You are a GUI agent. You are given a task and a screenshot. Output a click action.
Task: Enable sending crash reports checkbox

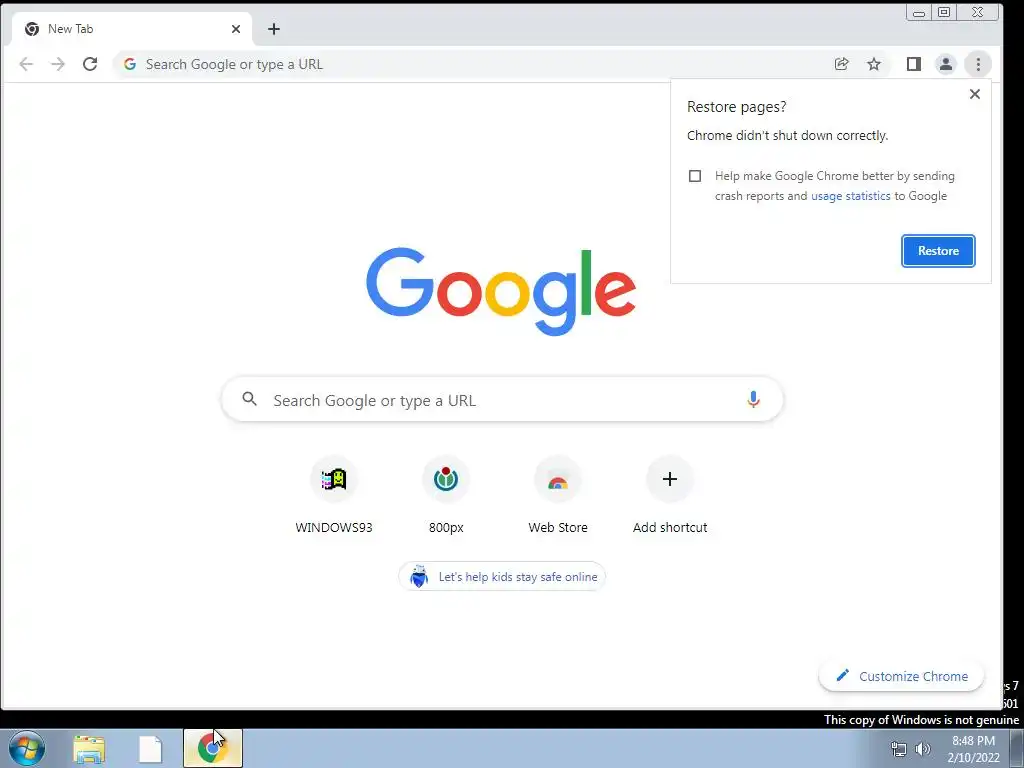pyautogui.click(x=695, y=176)
